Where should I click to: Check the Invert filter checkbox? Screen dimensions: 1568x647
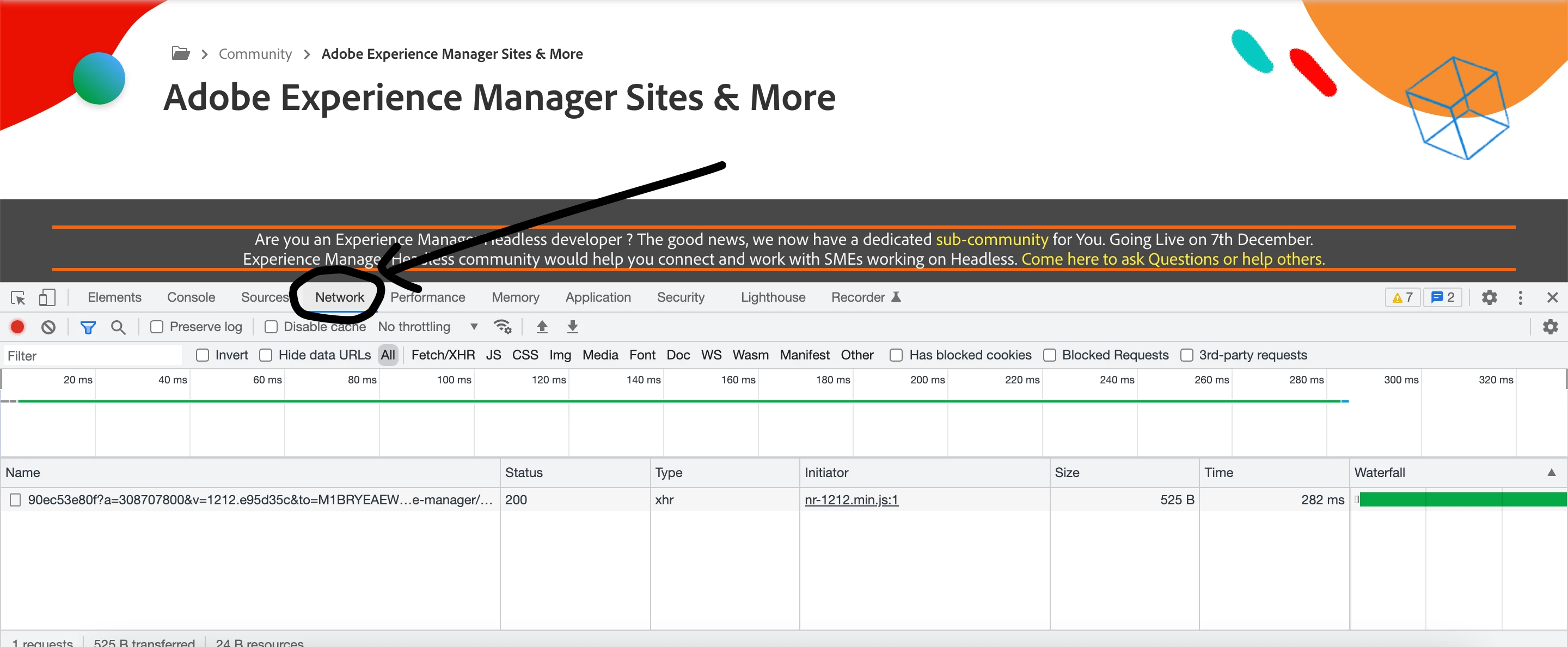(203, 355)
